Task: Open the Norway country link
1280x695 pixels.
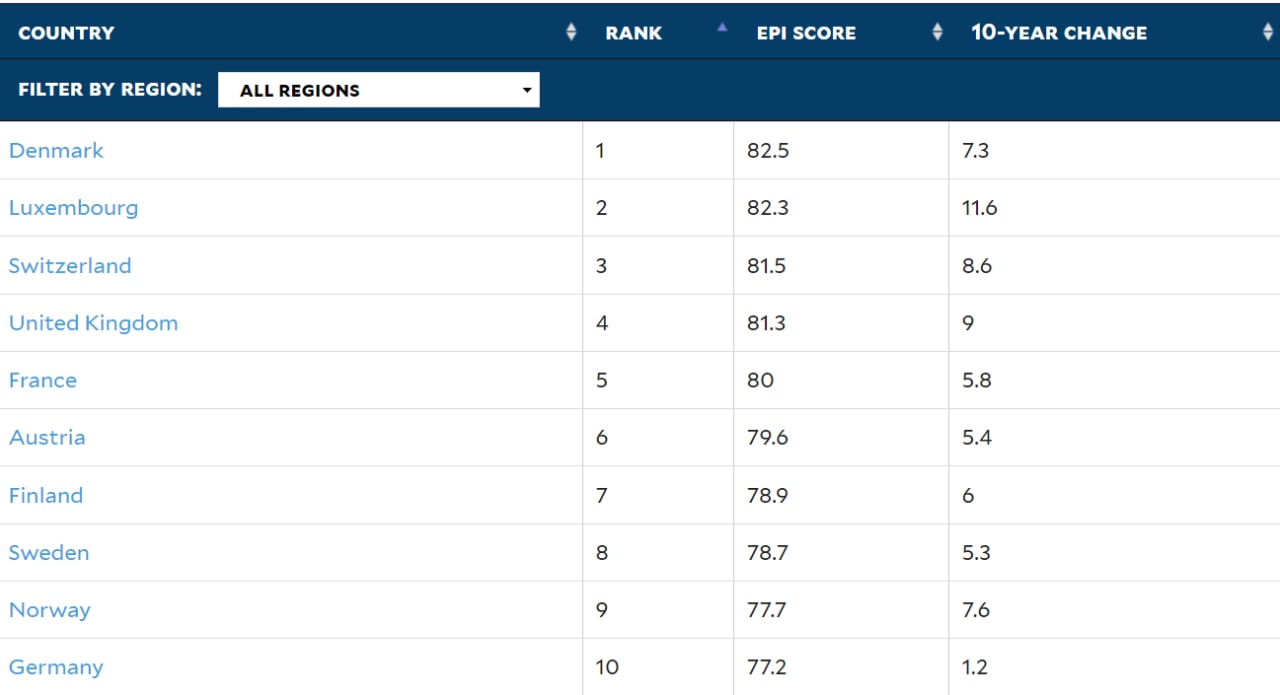Action: click(x=50, y=610)
